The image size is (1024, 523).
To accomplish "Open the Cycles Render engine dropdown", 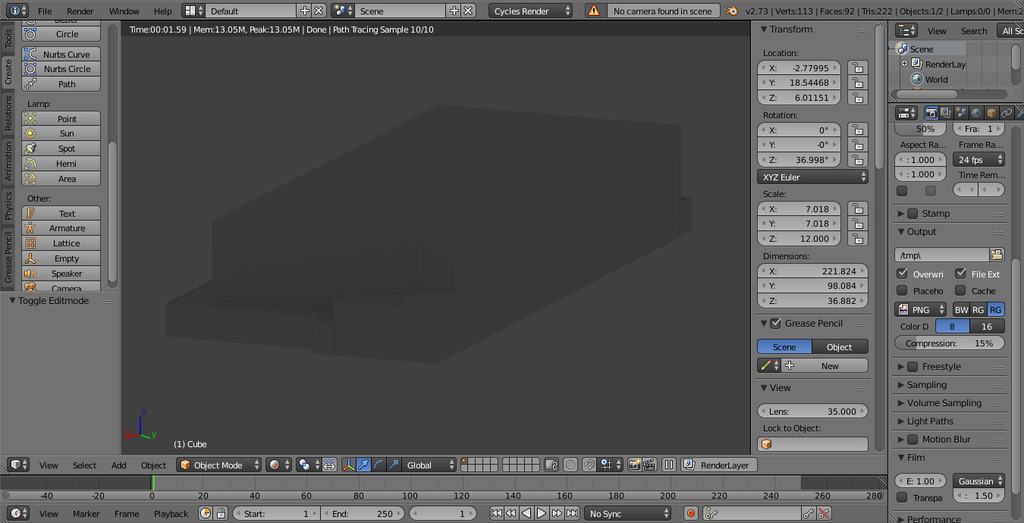I will [531, 11].
